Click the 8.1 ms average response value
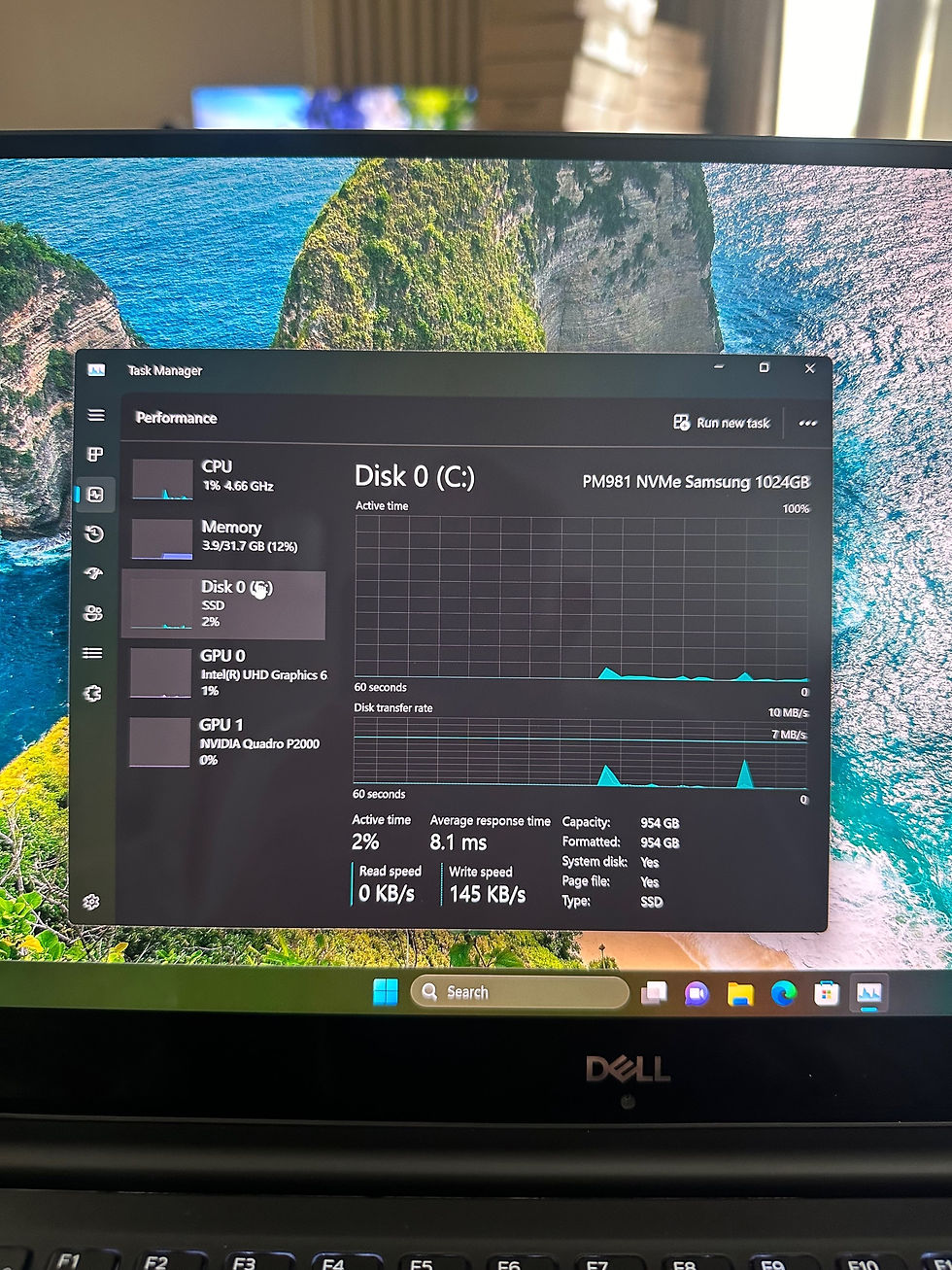Viewport: 952px width, 1270px height. click(x=459, y=842)
